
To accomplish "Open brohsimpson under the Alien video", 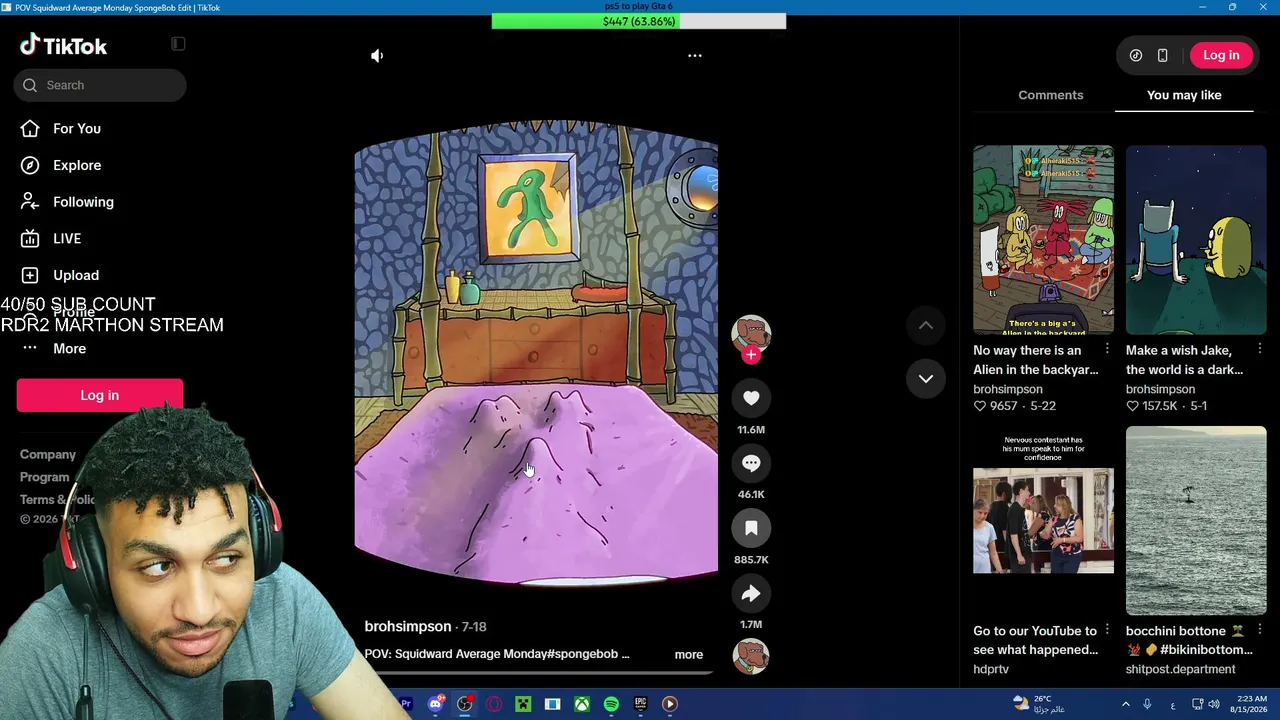I will pos(1008,389).
